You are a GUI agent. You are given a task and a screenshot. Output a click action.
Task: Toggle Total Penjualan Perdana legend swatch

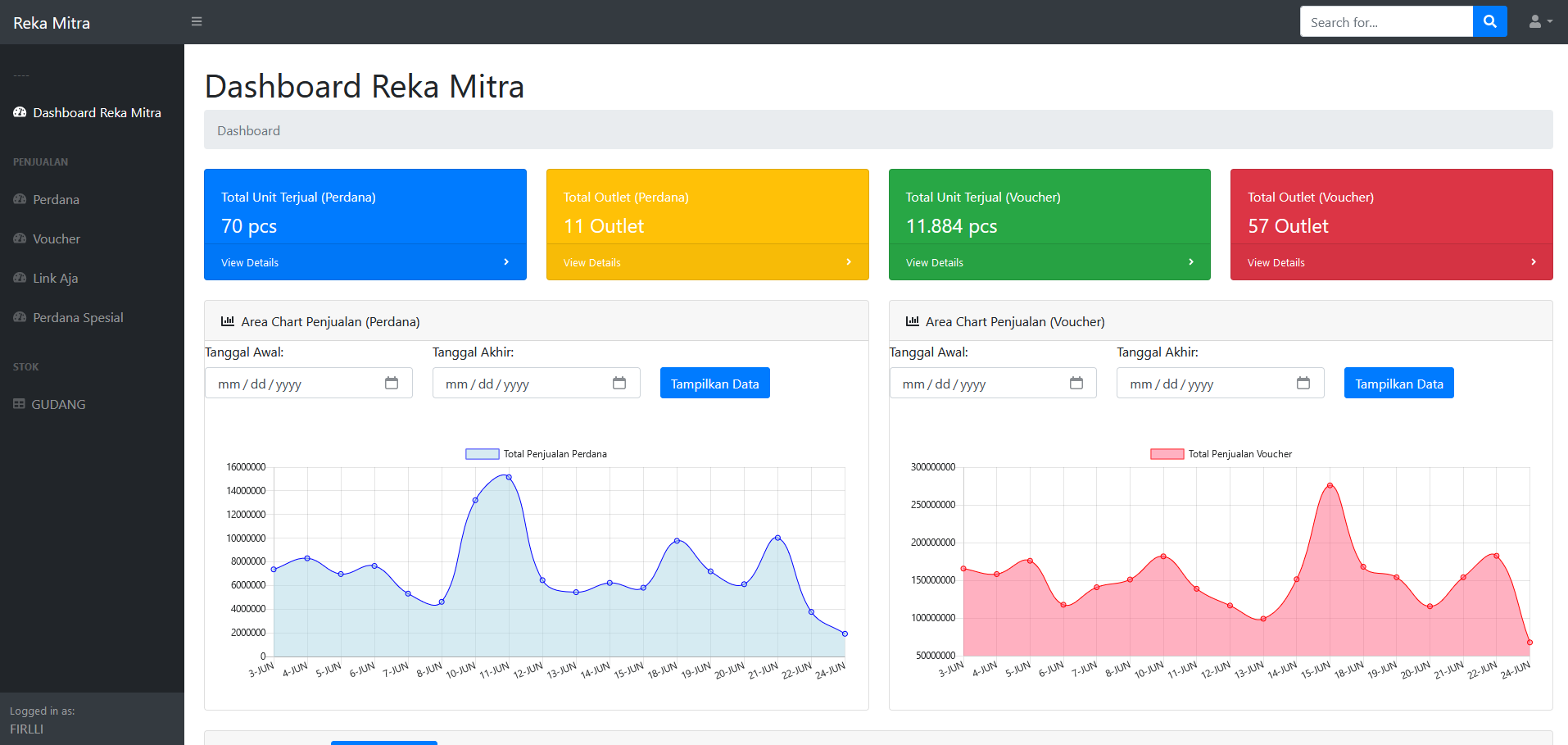pyautogui.click(x=483, y=454)
